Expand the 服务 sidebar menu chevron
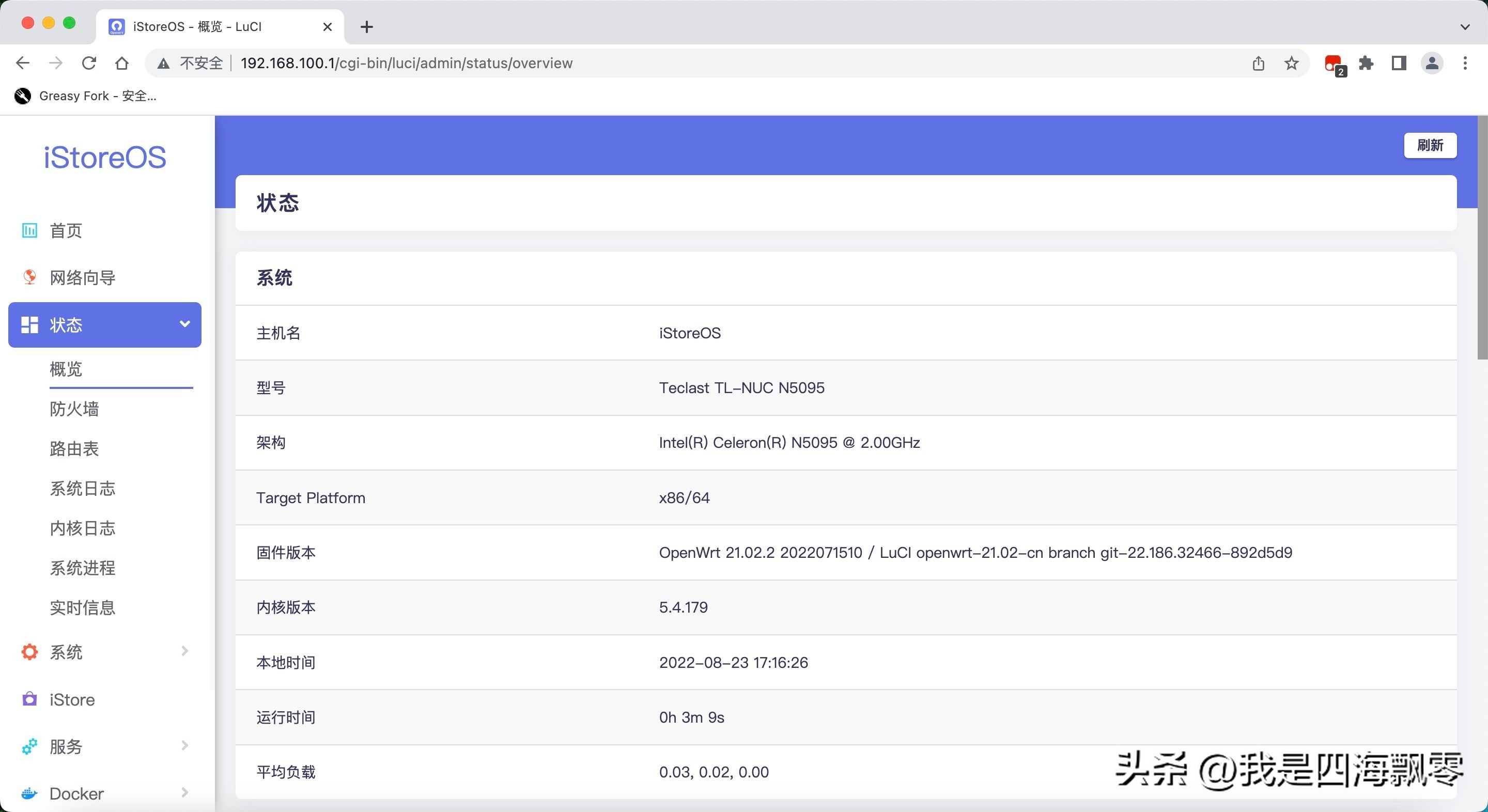The width and height of the screenshot is (1488, 812). coord(184,745)
